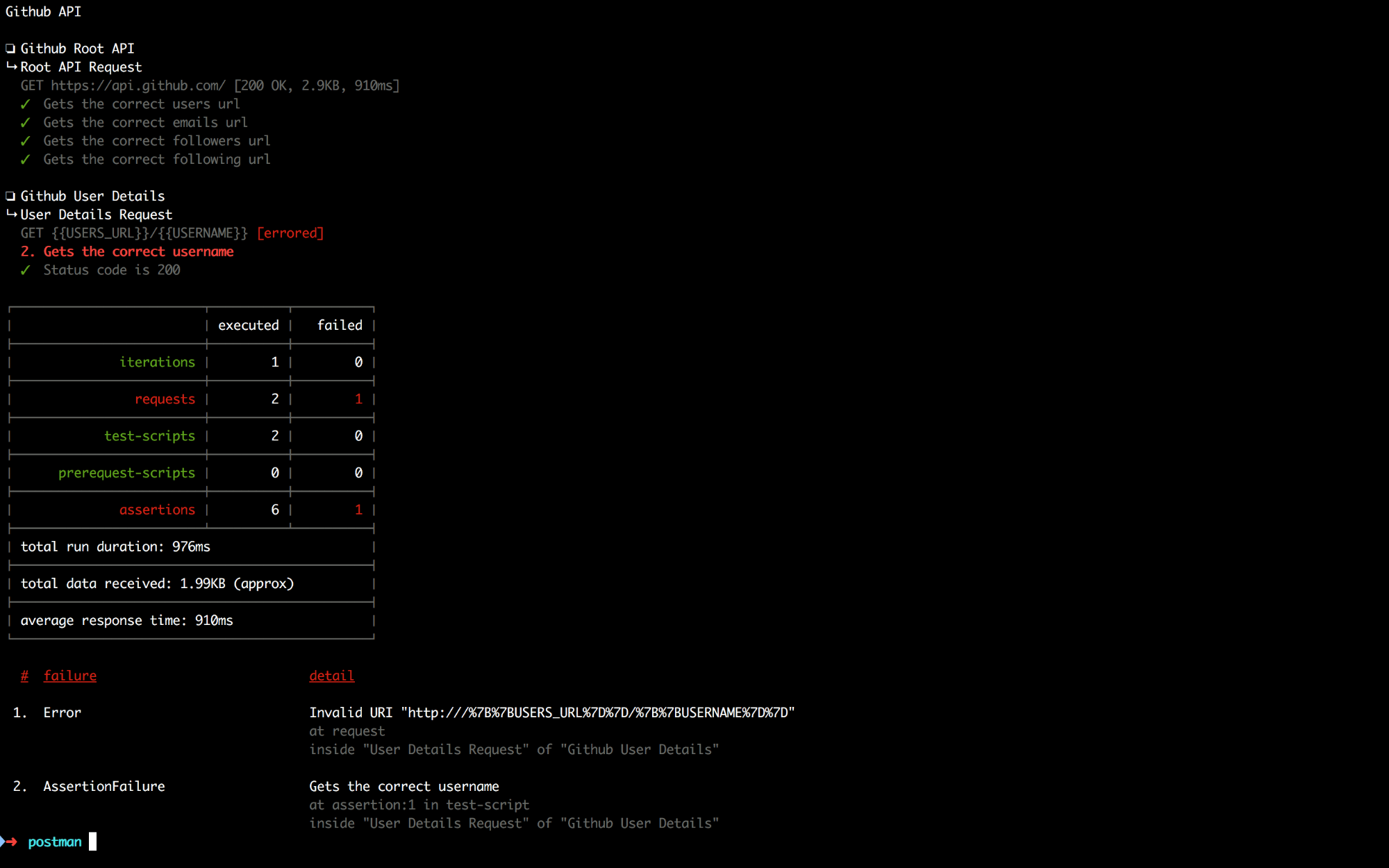Click "Gets the correct followers url" text
This screenshot has height=868, width=1389.
[x=157, y=141]
